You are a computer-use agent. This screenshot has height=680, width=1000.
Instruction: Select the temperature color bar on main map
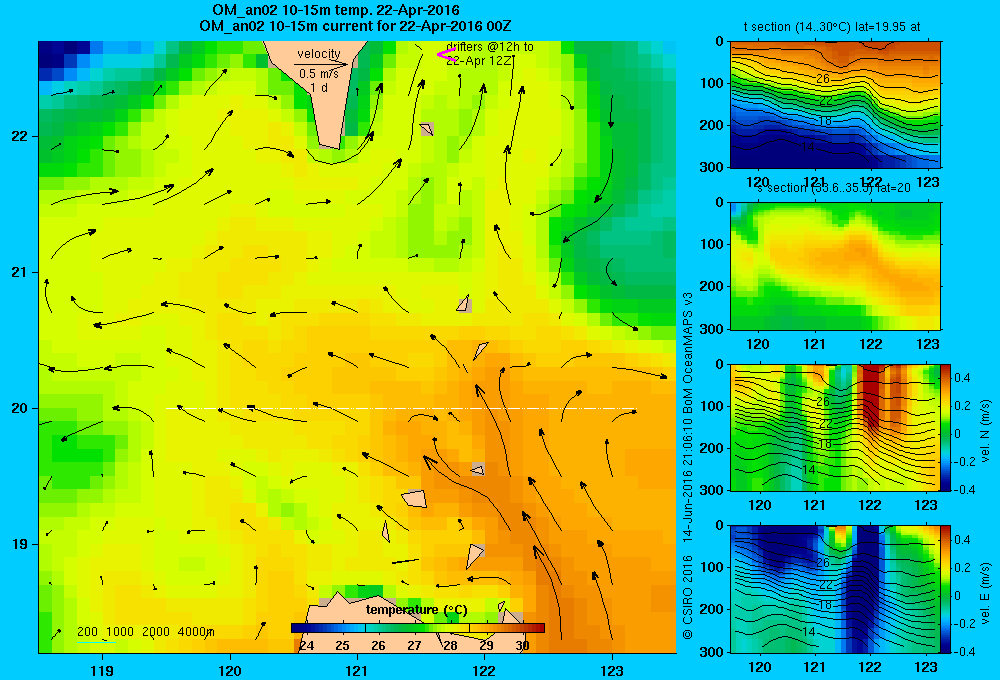(418, 628)
